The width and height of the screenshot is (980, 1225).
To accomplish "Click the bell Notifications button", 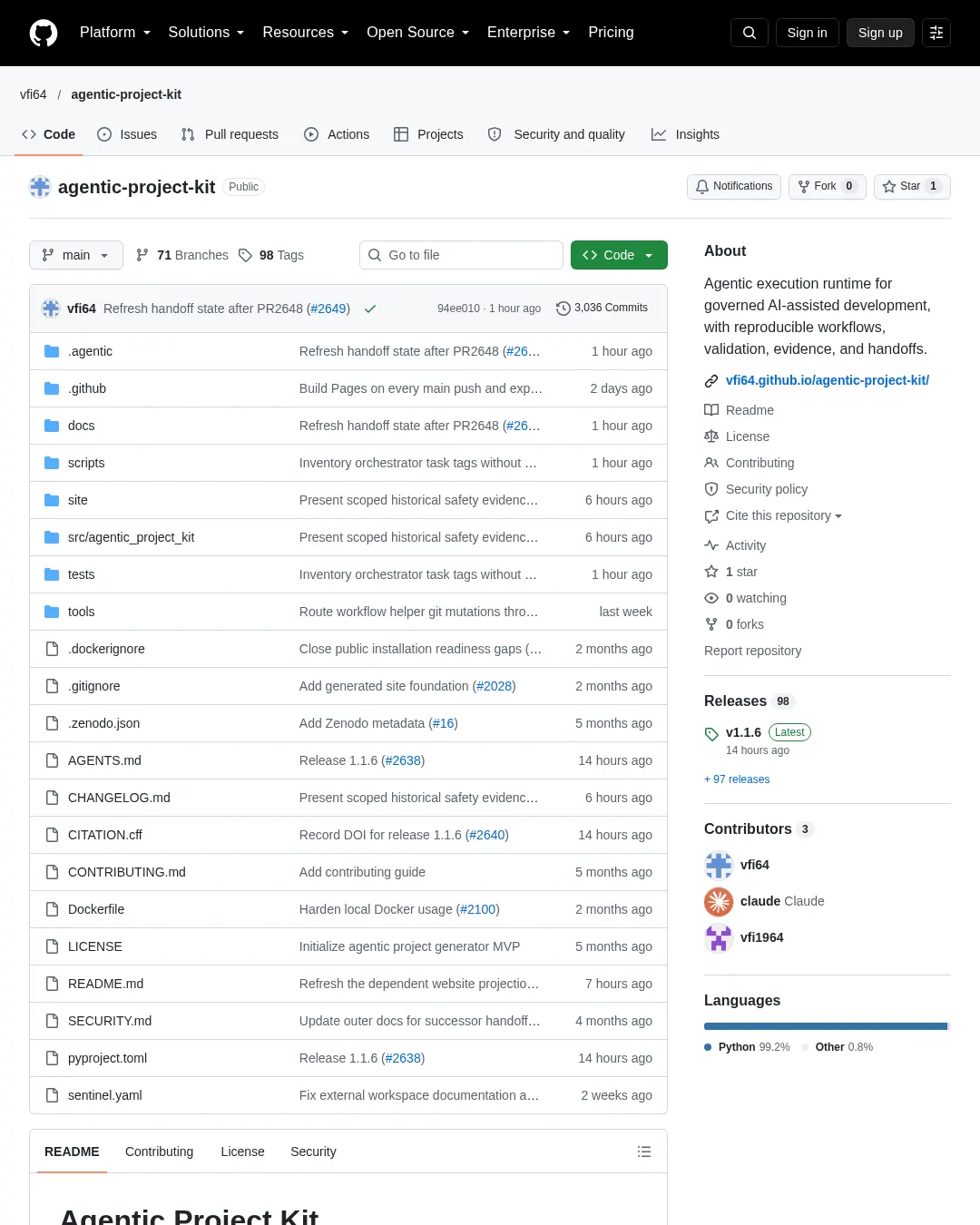I will 734,186.
